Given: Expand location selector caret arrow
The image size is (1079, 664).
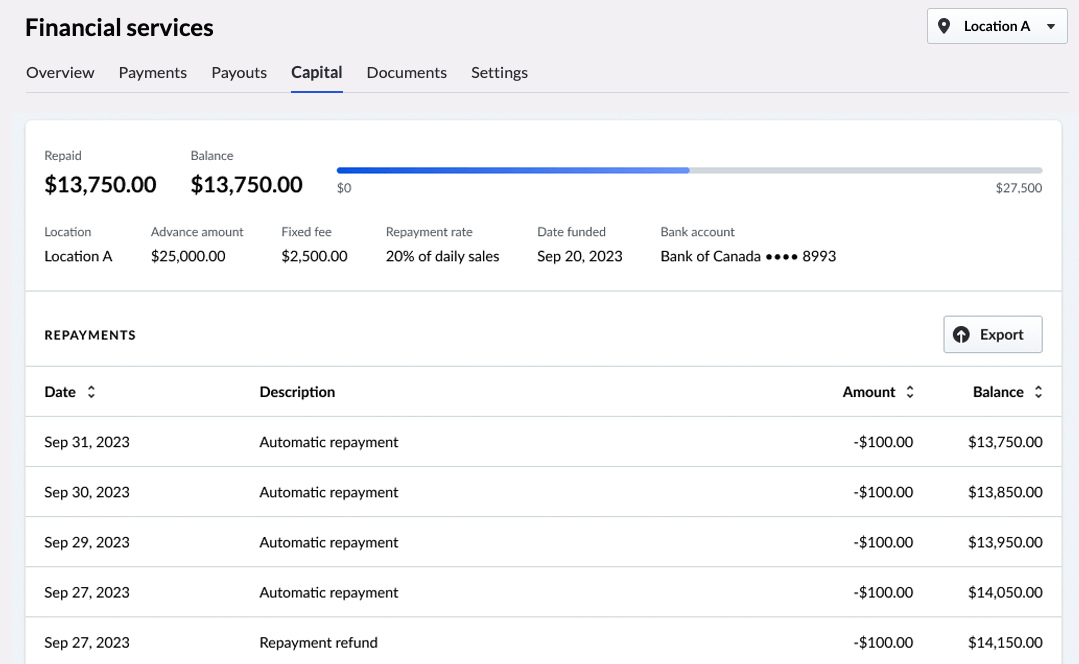Looking at the screenshot, I should (x=1051, y=27).
